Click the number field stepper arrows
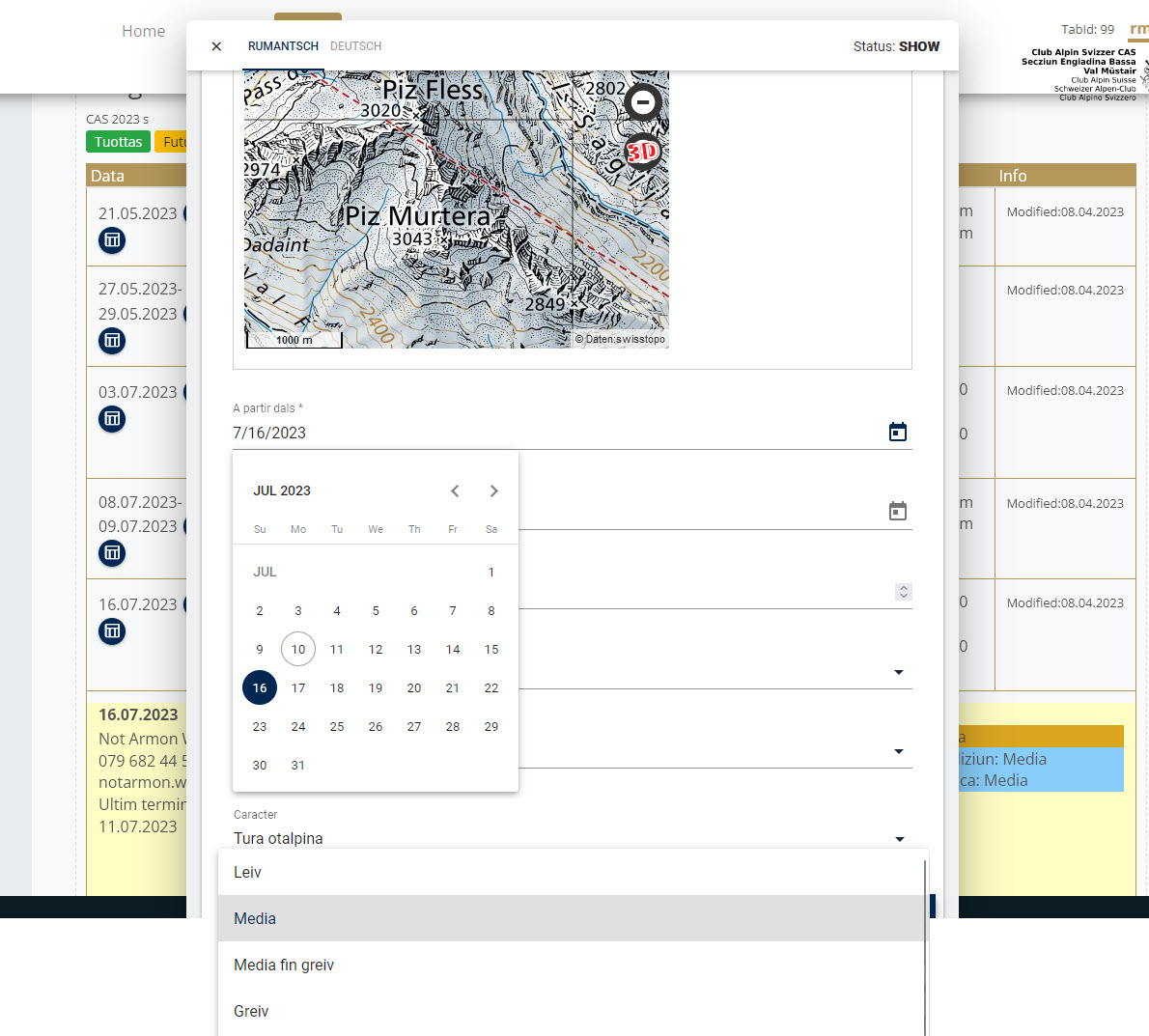1149x1036 pixels. pos(903,592)
